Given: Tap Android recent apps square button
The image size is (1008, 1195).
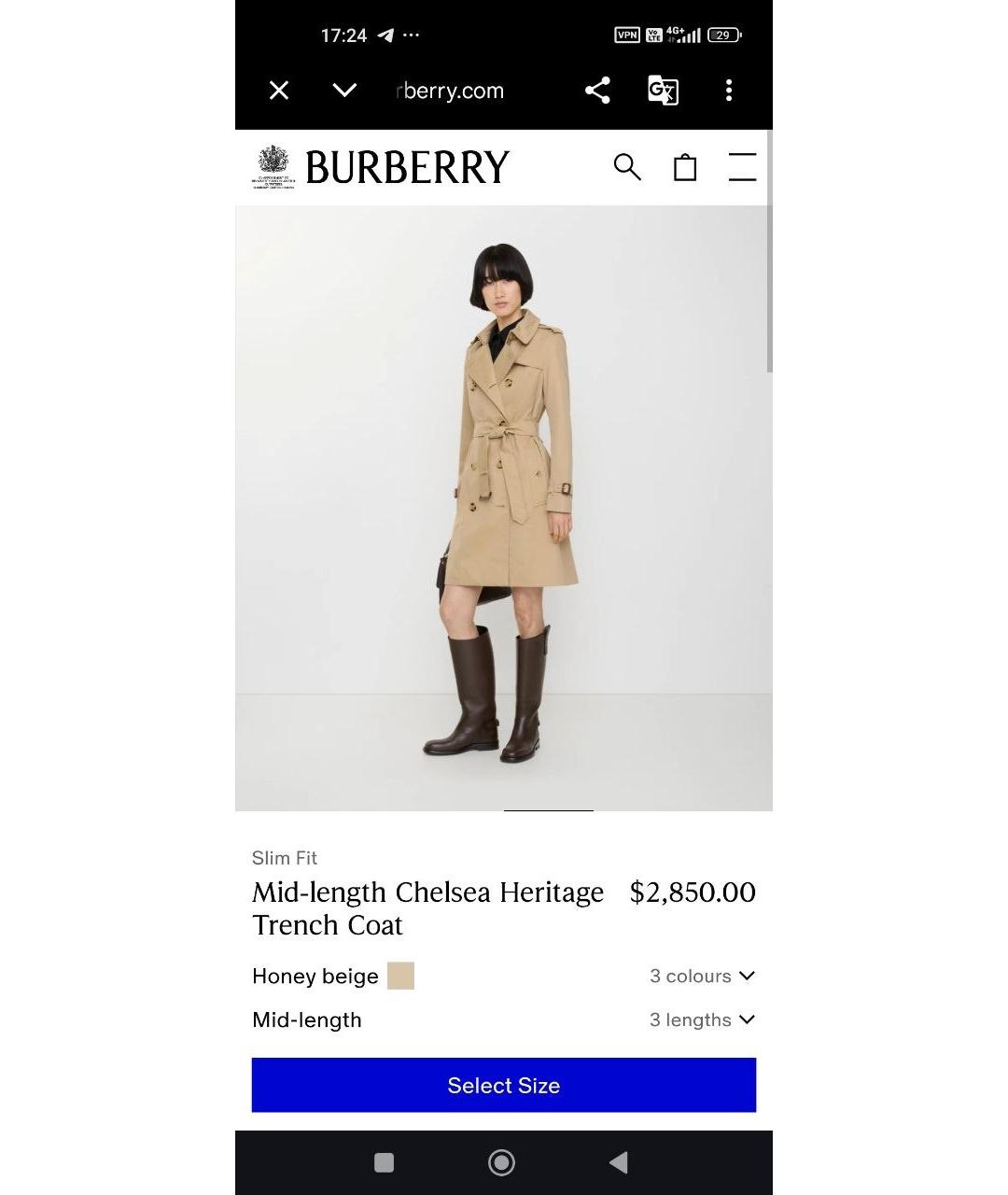Looking at the screenshot, I should pos(384,1162).
